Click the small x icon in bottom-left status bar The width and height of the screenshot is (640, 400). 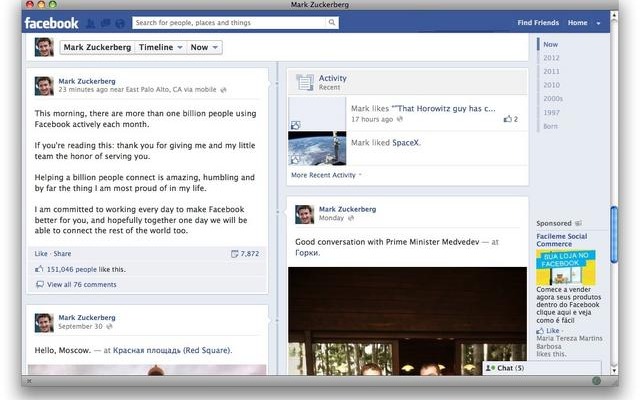(x=29, y=381)
